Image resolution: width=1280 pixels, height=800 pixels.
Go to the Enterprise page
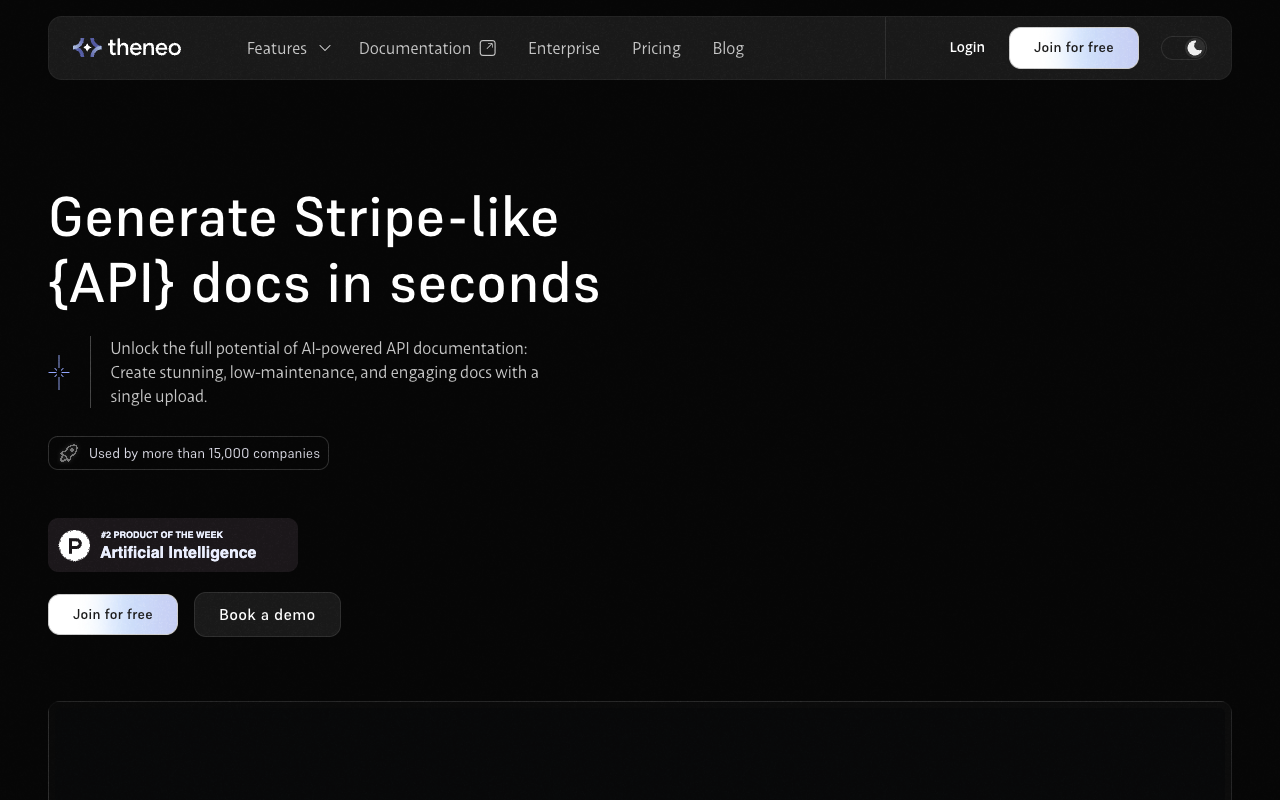point(564,48)
